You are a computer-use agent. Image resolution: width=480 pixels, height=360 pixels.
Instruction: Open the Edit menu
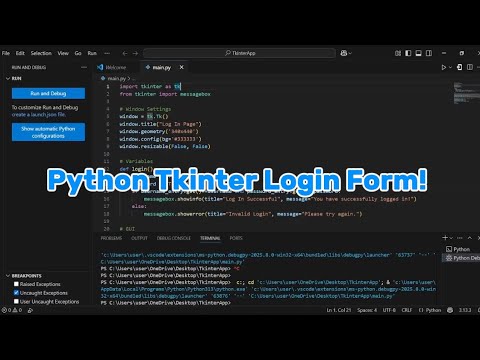point(20,53)
